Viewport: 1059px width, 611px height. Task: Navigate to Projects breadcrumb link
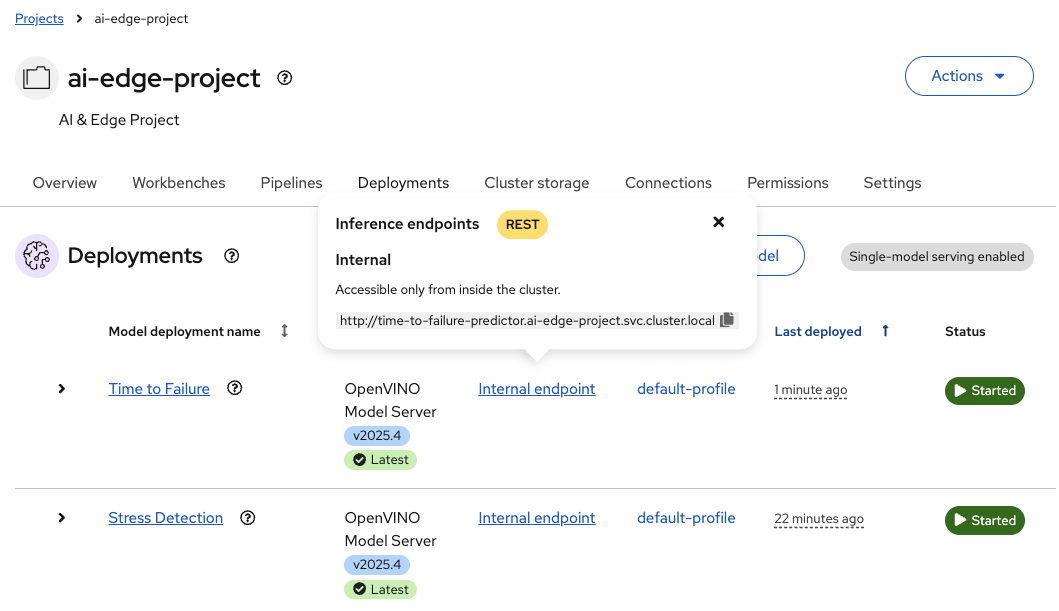pyautogui.click(x=39, y=18)
